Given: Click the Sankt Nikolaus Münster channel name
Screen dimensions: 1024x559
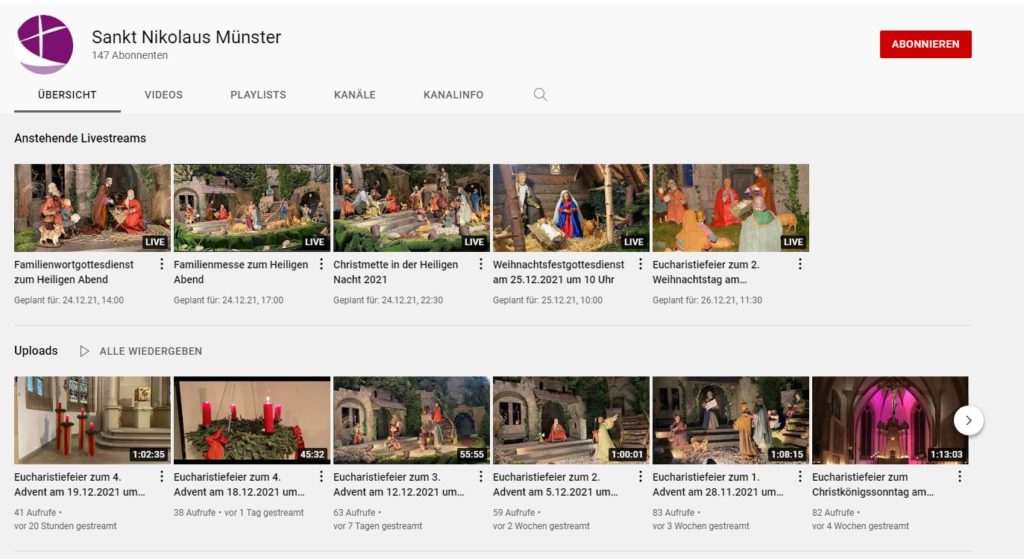Looking at the screenshot, I should coord(186,37).
